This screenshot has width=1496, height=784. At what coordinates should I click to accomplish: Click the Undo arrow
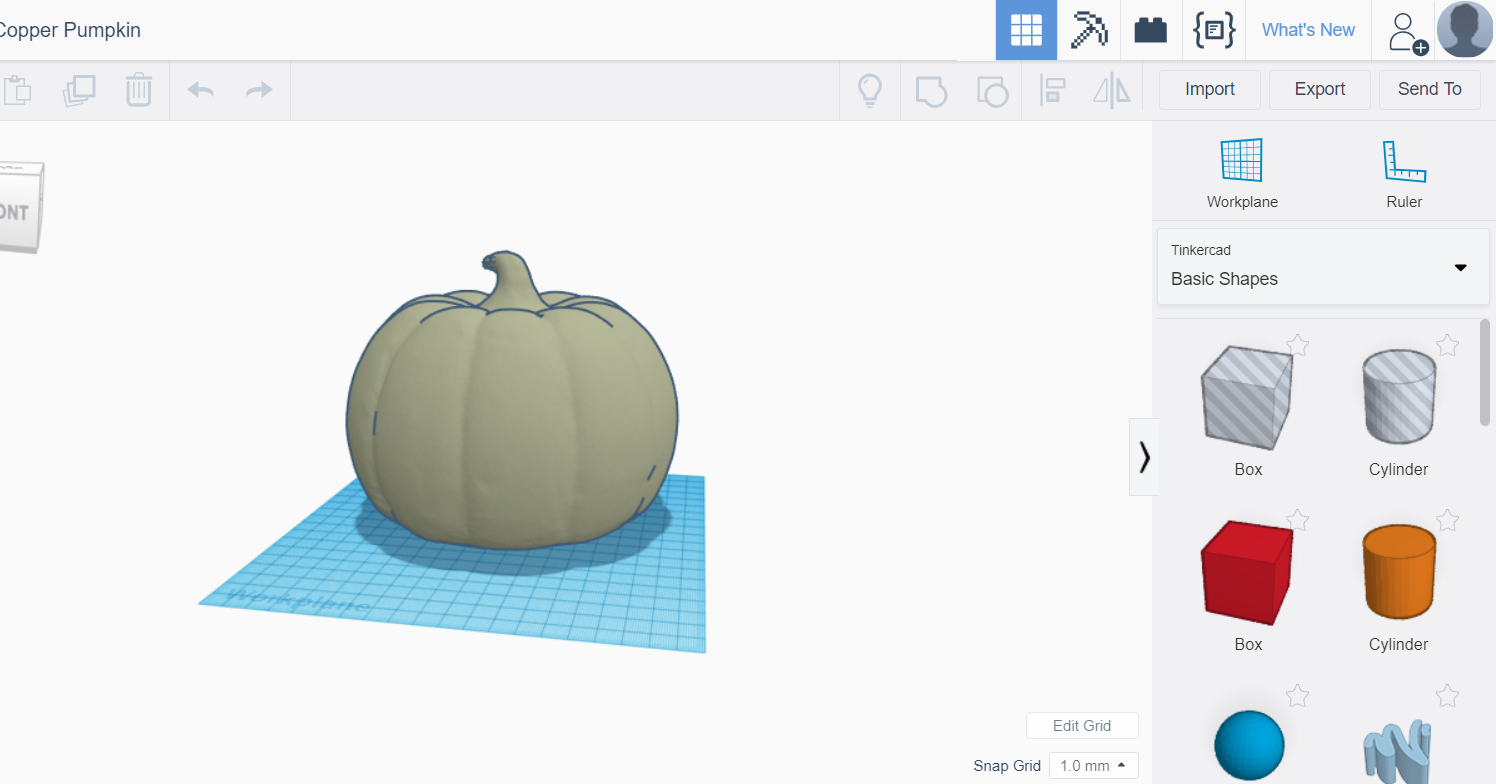click(201, 90)
